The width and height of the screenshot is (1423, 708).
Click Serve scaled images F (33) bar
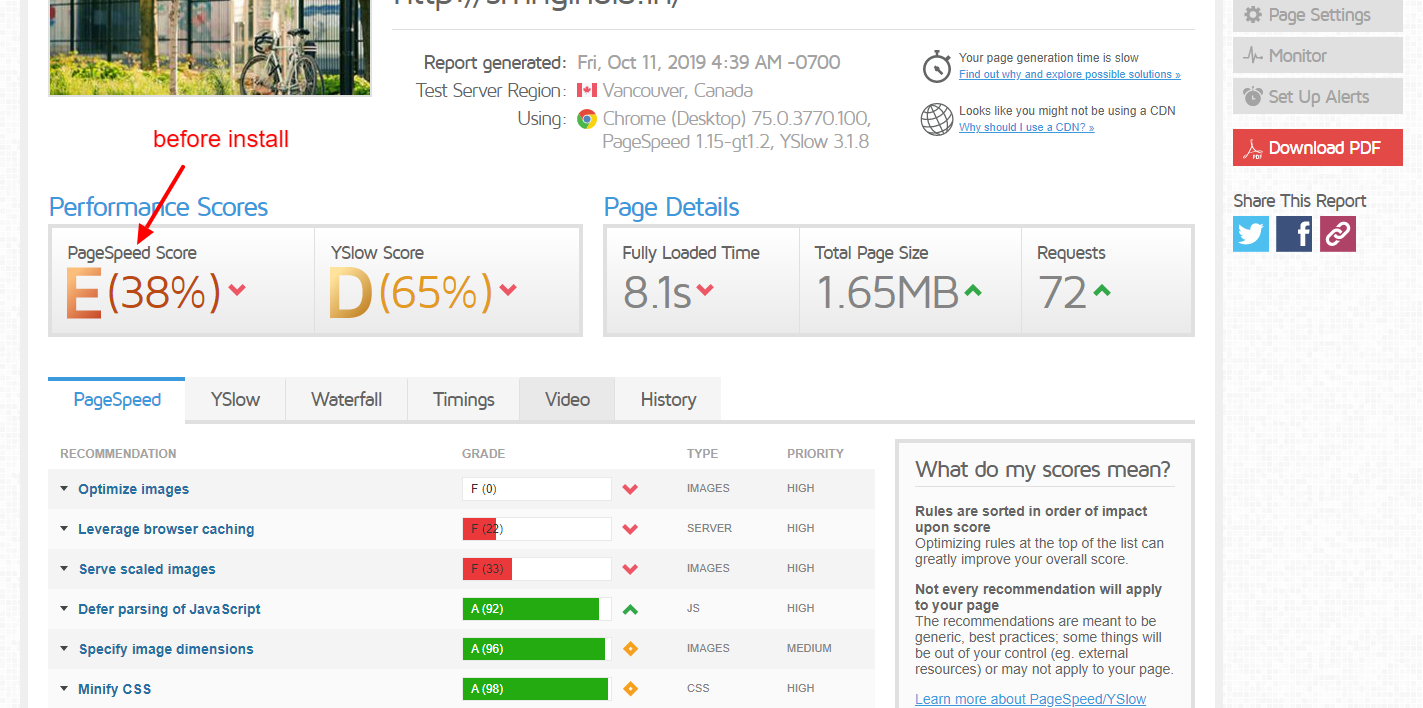(537, 569)
